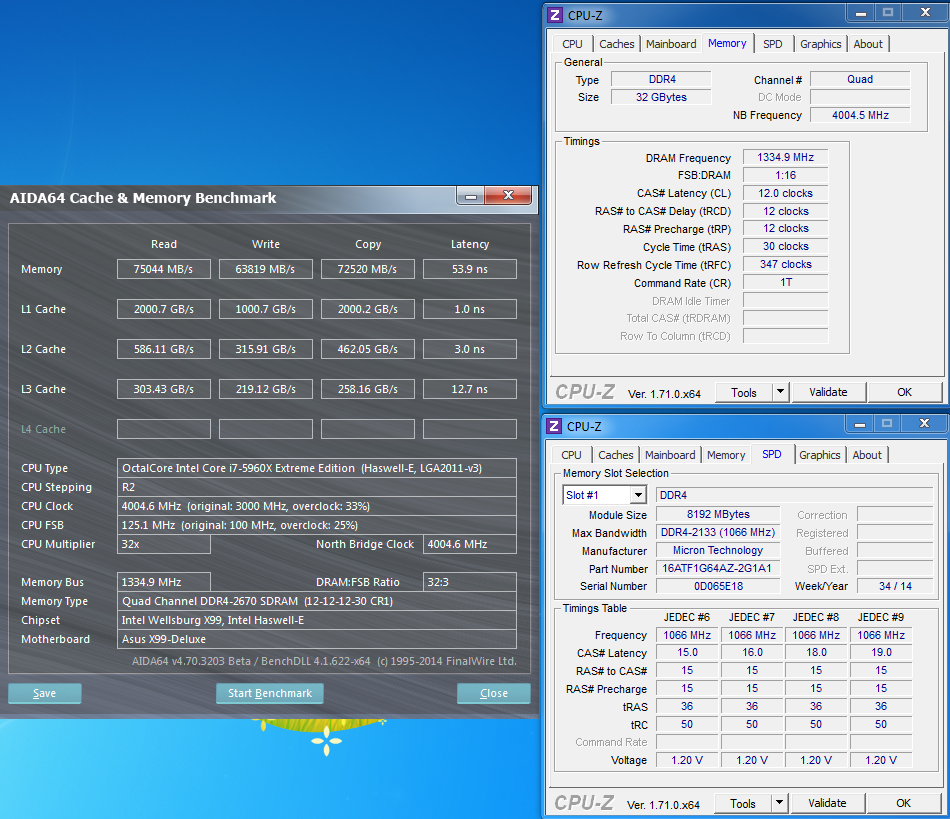This screenshot has width=950, height=819.
Task: Click CPU Type field showing i7-5960X
Action: (317, 468)
